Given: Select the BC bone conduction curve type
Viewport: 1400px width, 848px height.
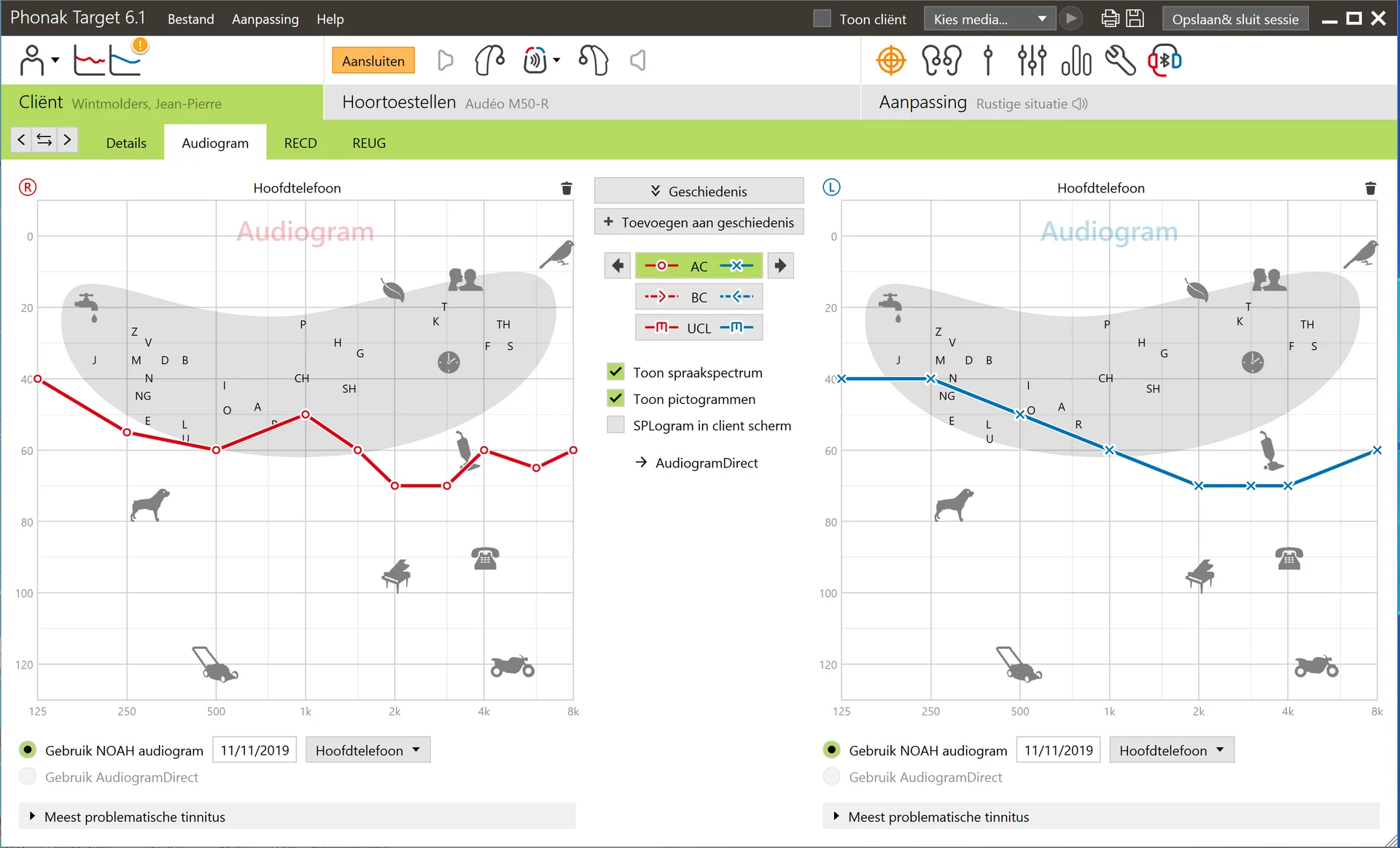Looking at the screenshot, I should click(699, 297).
